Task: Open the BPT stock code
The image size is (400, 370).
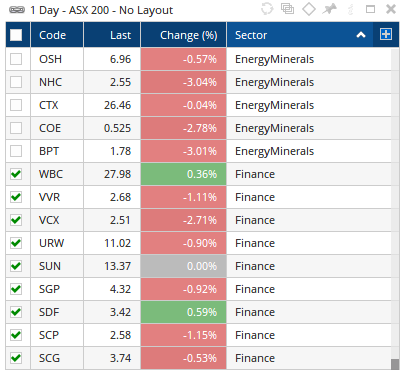Action: pyautogui.click(x=49, y=151)
